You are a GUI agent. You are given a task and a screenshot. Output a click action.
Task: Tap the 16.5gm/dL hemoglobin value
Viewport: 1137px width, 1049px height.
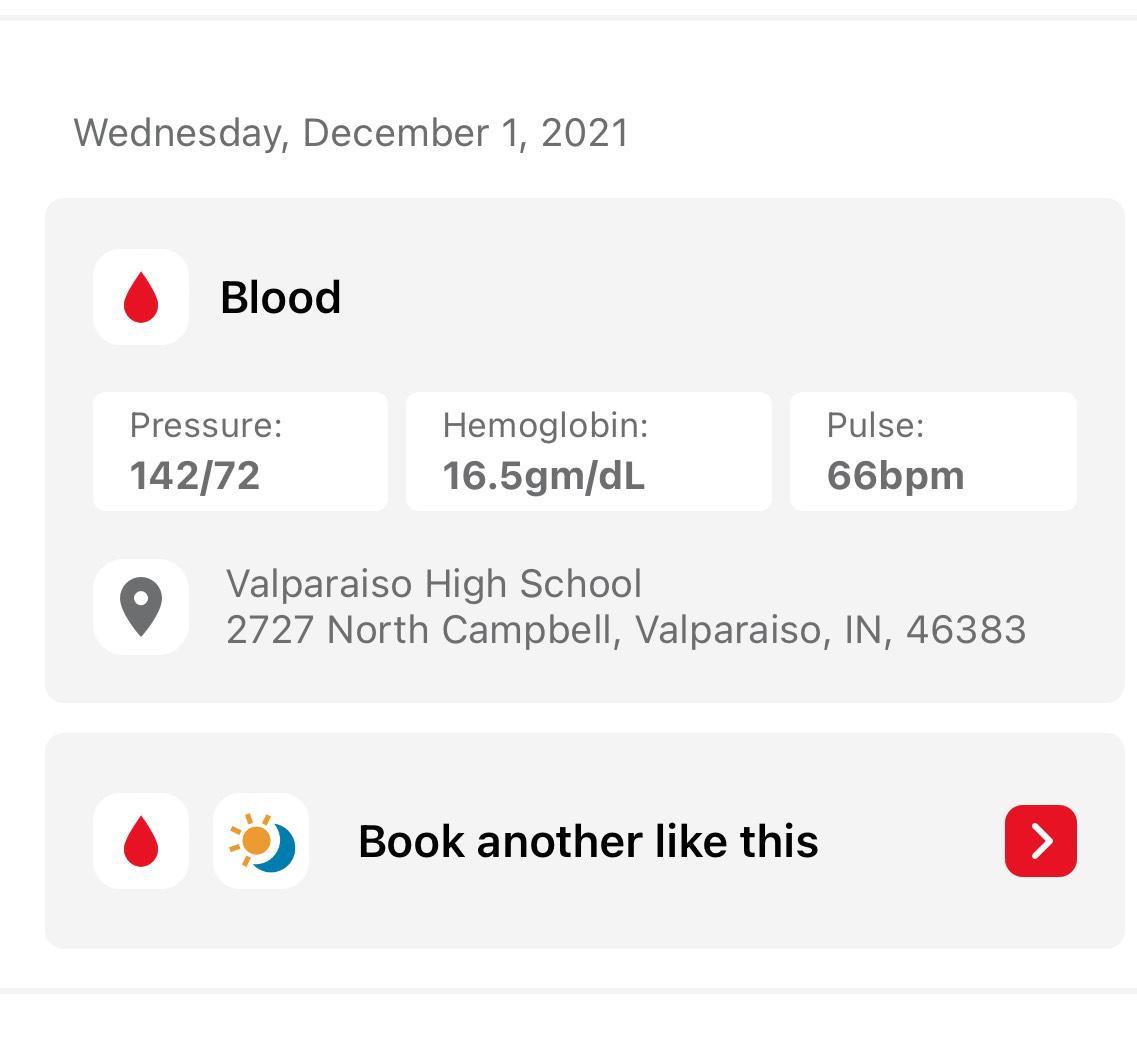pyautogui.click(x=544, y=476)
